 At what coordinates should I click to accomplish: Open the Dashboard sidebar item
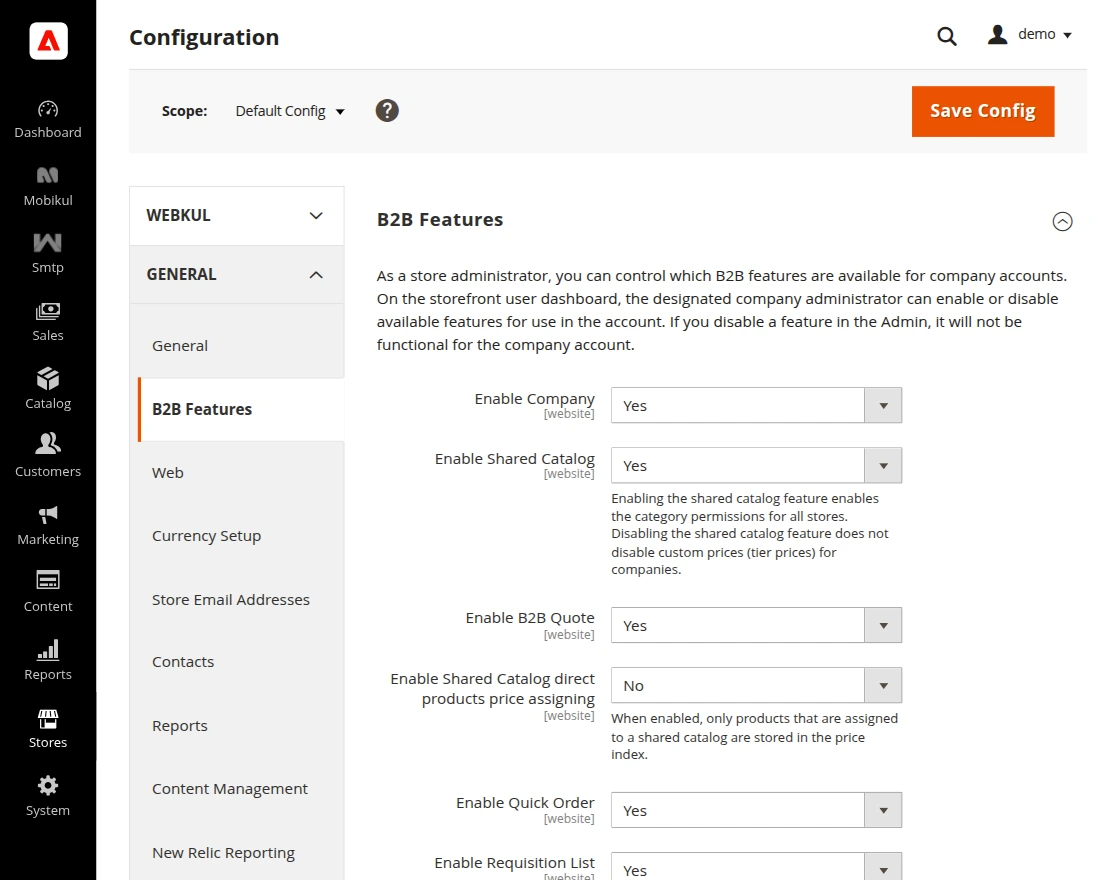pyautogui.click(x=48, y=120)
